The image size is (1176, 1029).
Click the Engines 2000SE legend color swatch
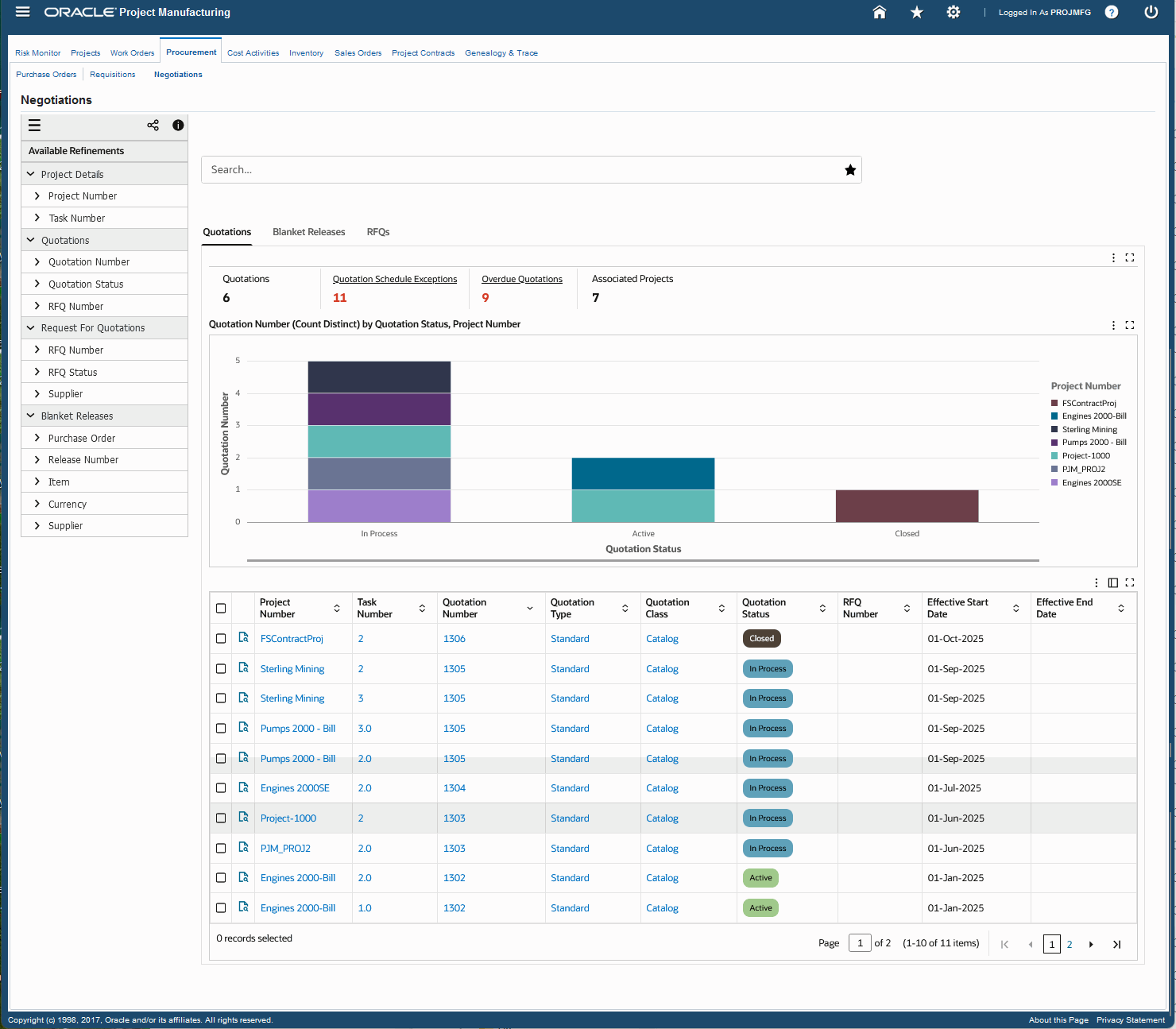(x=1054, y=483)
